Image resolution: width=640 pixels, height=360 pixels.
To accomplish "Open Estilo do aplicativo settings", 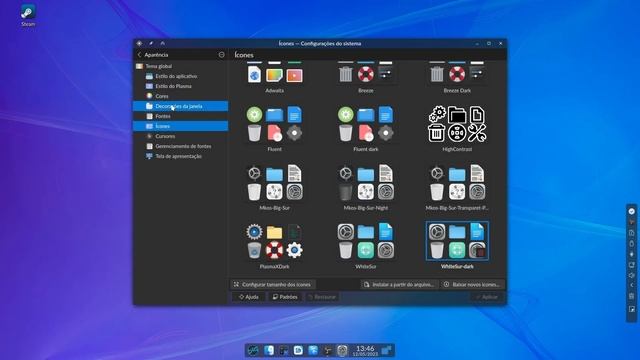I will (x=180, y=76).
